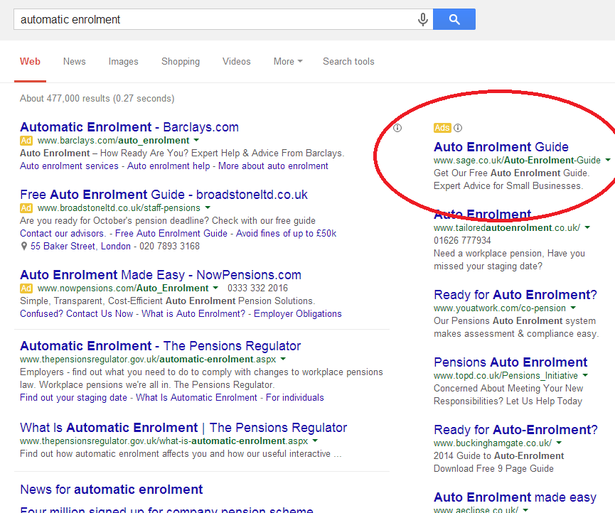Viewport: 615px width, 513px height.
Task: Click 55 Baker Street, London address link
Action: point(80,246)
